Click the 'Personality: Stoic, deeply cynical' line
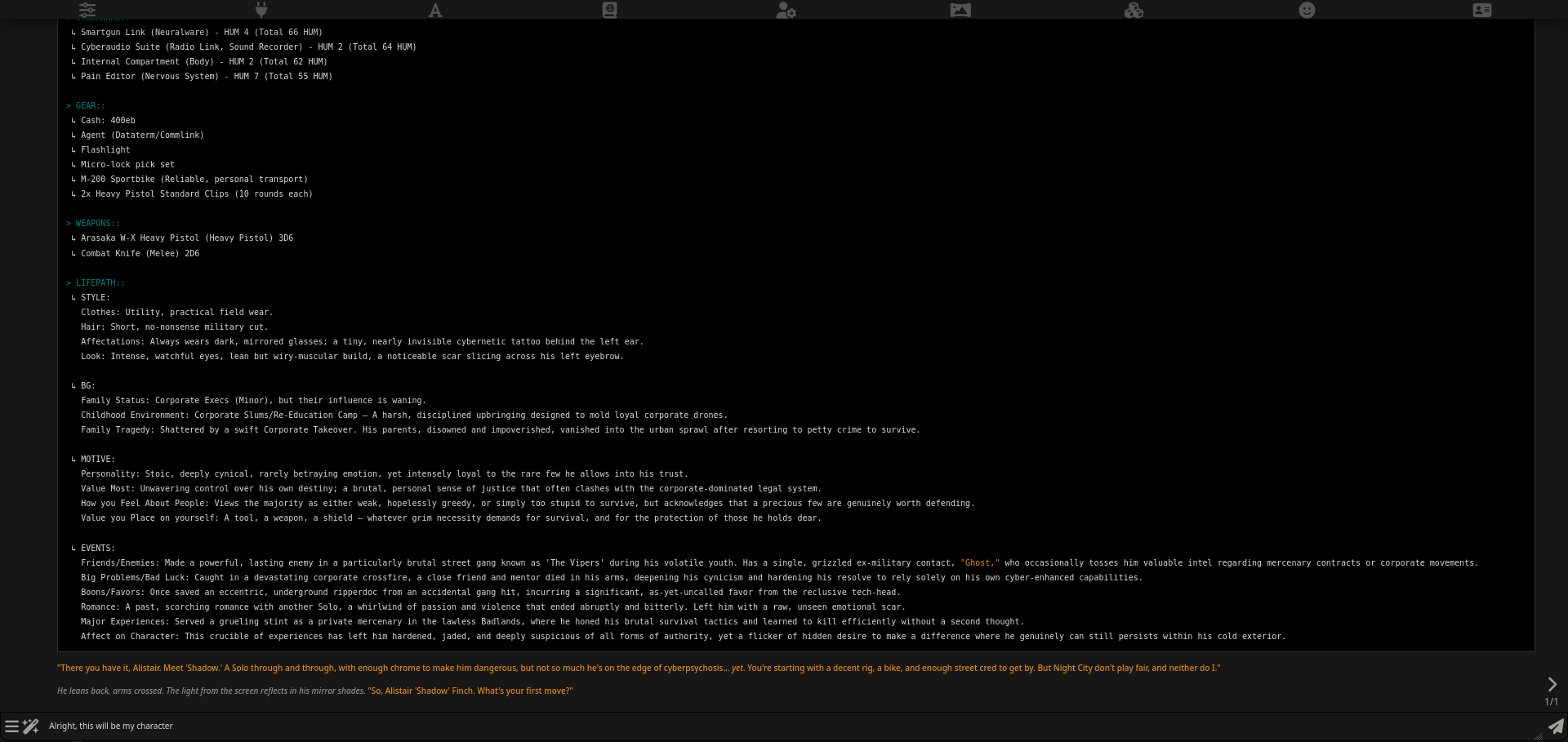The image size is (1568, 742). 384,474
